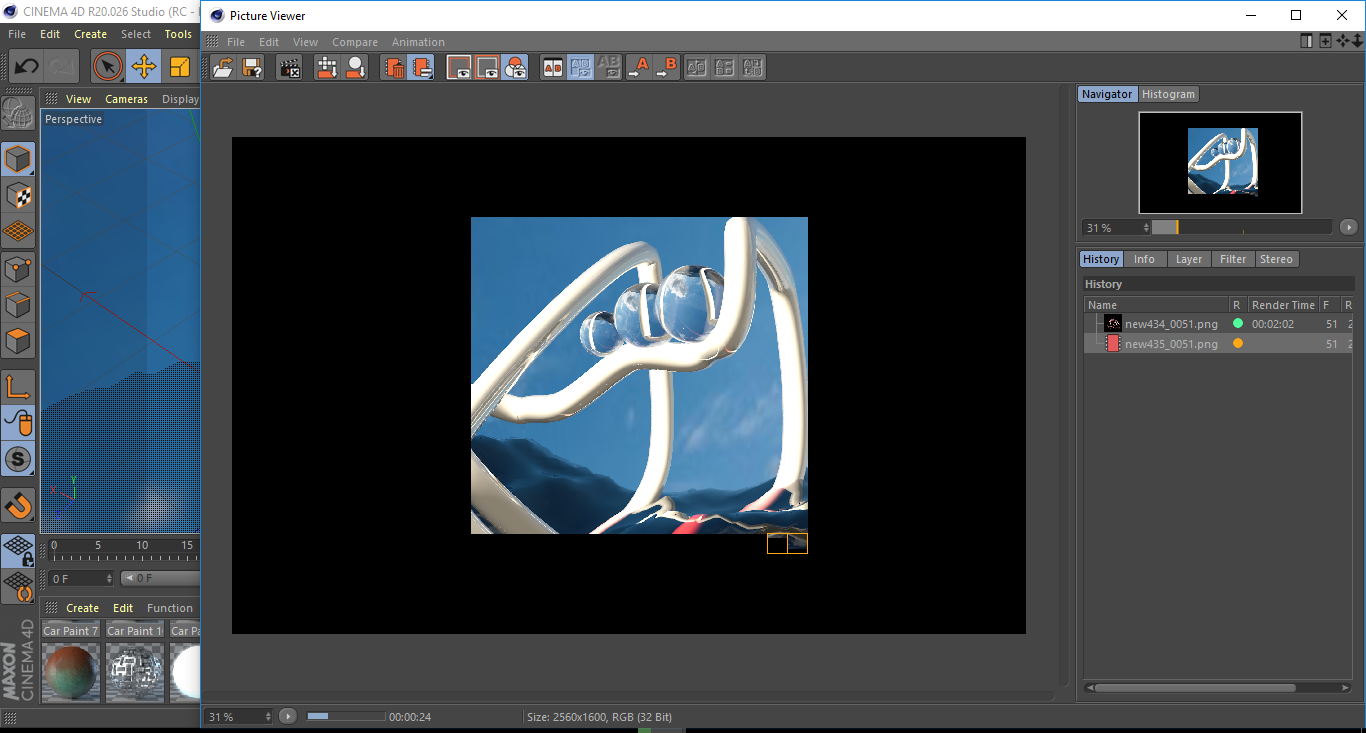Select Model mode cube in Cinema 4D
Image resolution: width=1366 pixels, height=733 pixels.
(x=18, y=159)
